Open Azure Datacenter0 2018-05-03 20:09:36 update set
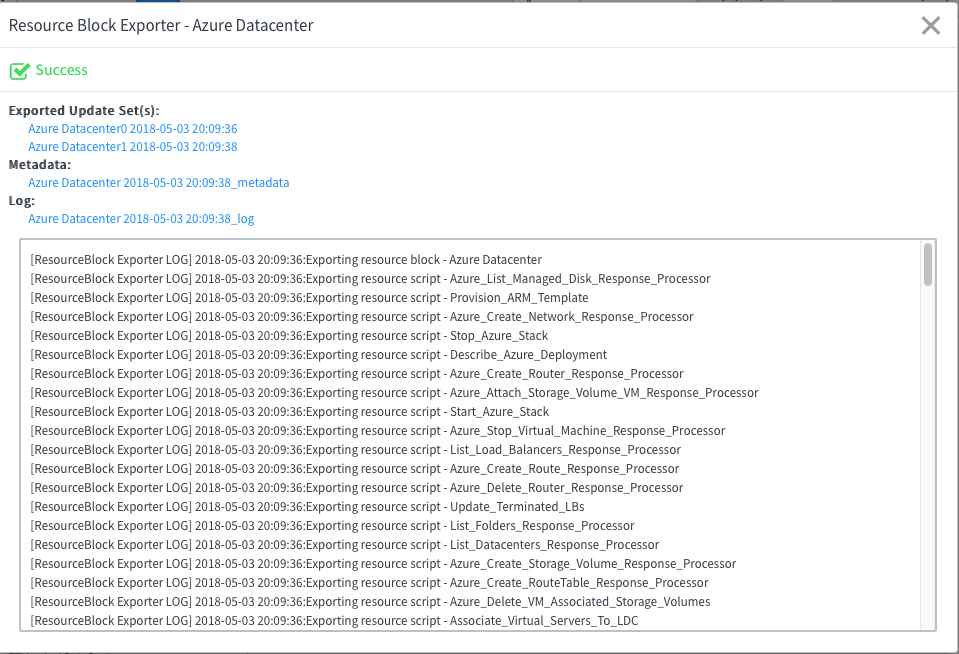 [133, 129]
